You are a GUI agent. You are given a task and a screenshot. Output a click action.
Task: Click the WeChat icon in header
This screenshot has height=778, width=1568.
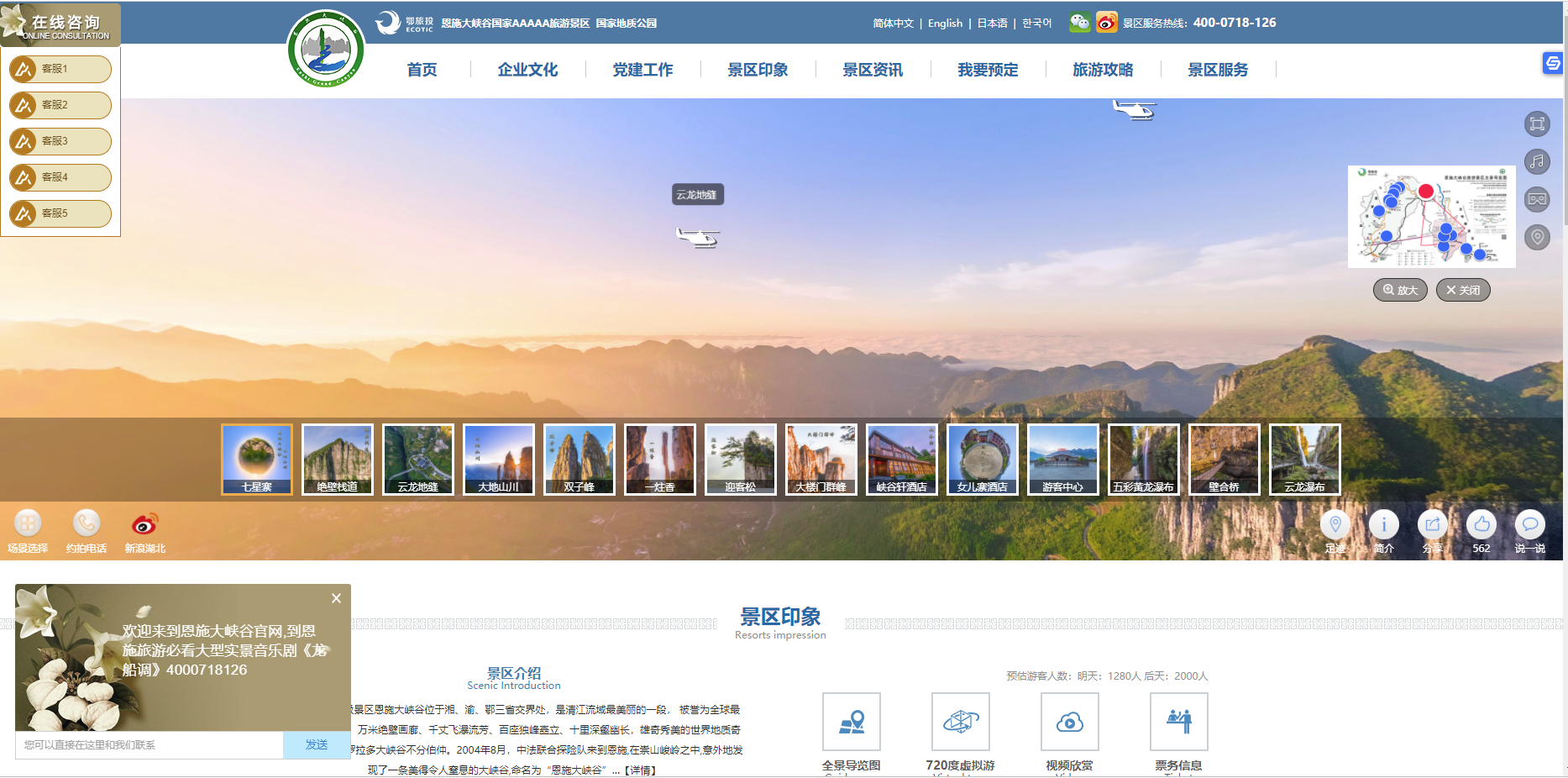[x=1080, y=23]
